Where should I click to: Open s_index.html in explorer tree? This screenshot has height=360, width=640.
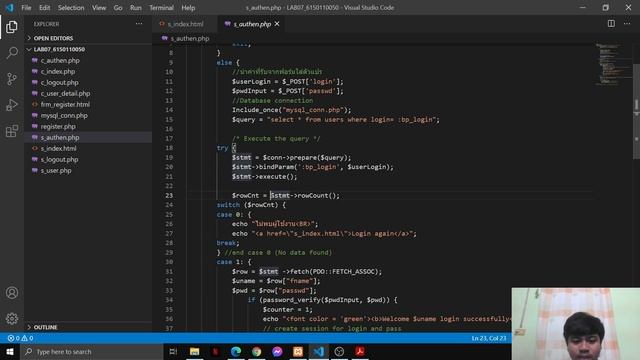pos(58,149)
